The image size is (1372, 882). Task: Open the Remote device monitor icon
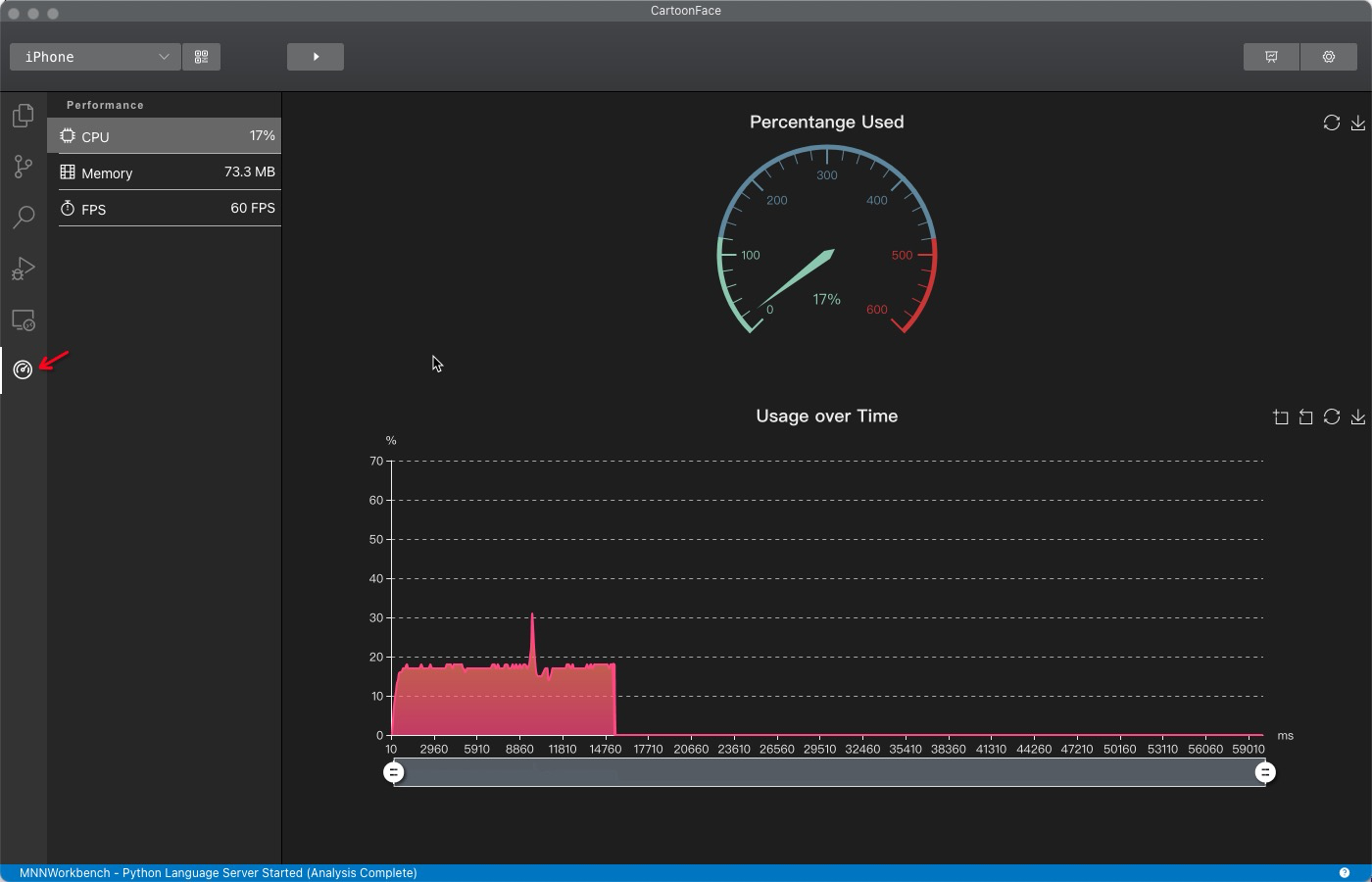[x=23, y=319]
